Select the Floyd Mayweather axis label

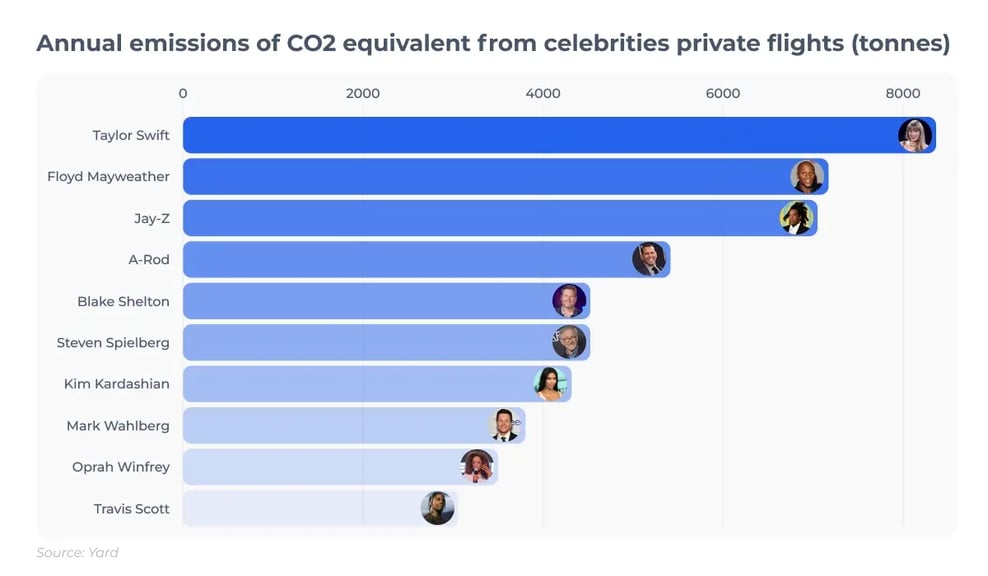click(108, 177)
